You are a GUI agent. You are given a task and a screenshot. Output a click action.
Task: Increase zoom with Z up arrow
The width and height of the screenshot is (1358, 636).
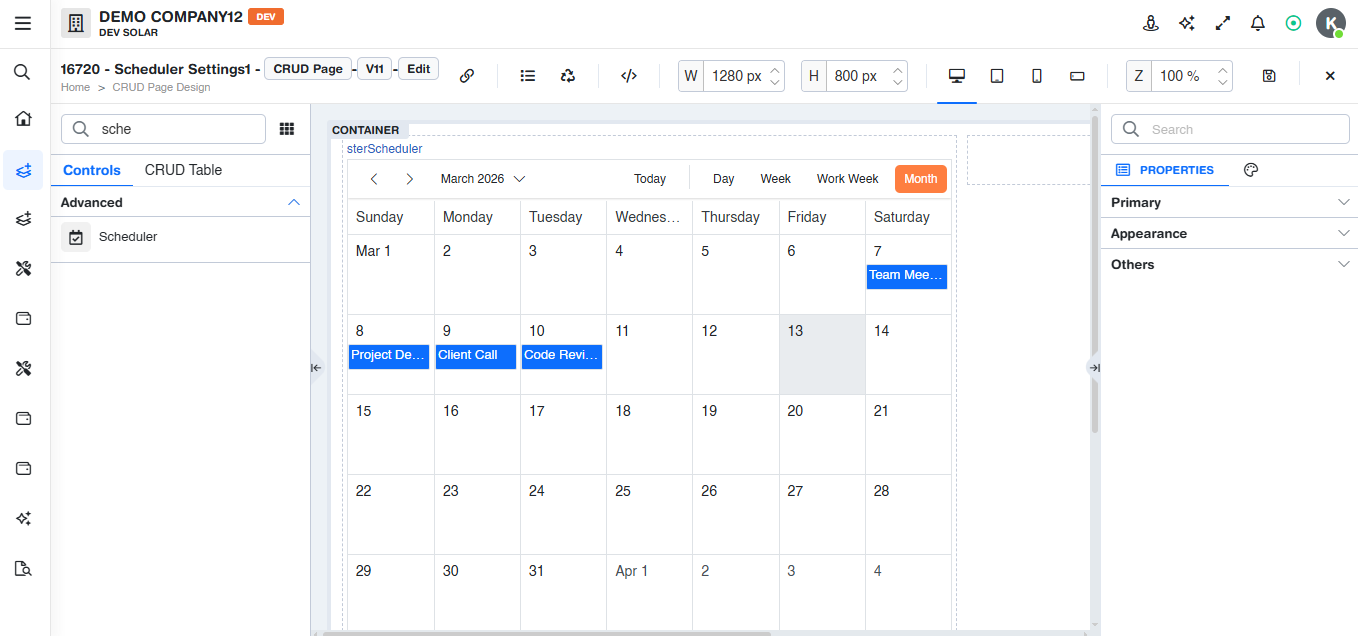click(x=1223, y=70)
